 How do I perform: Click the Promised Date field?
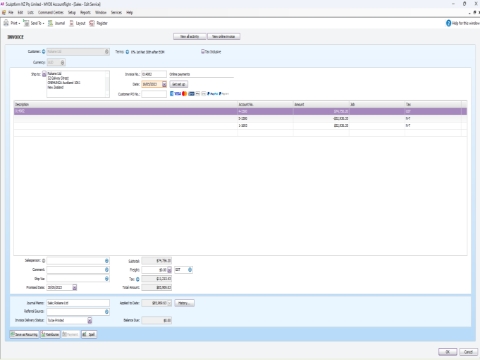pos(59,287)
